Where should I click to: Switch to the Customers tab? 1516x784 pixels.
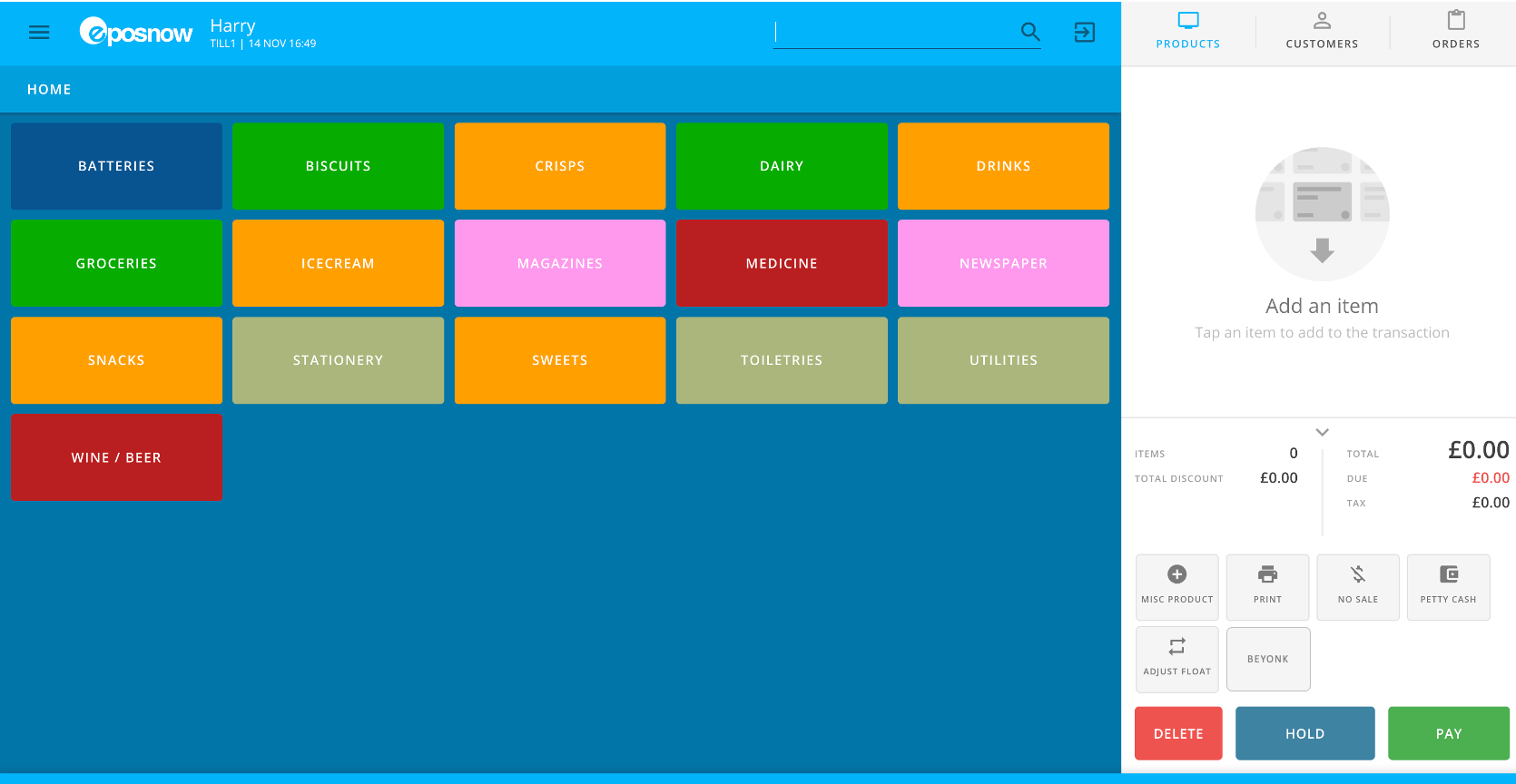click(1322, 31)
